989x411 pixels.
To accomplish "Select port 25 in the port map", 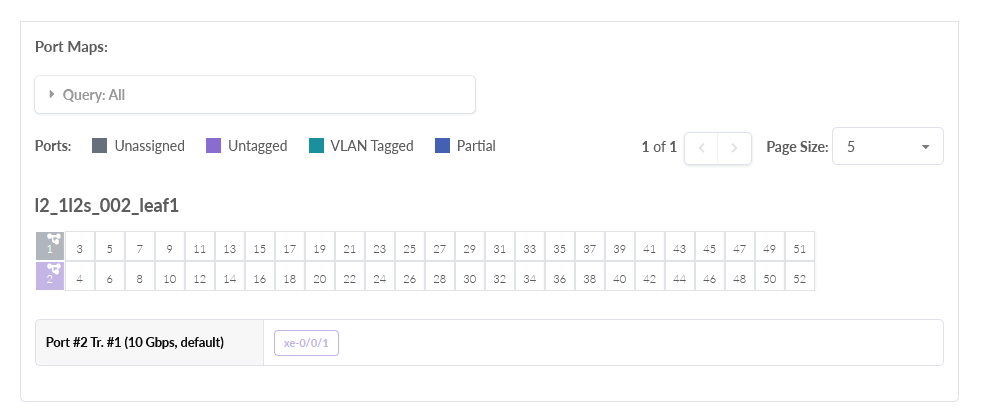I will tap(410, 247).
